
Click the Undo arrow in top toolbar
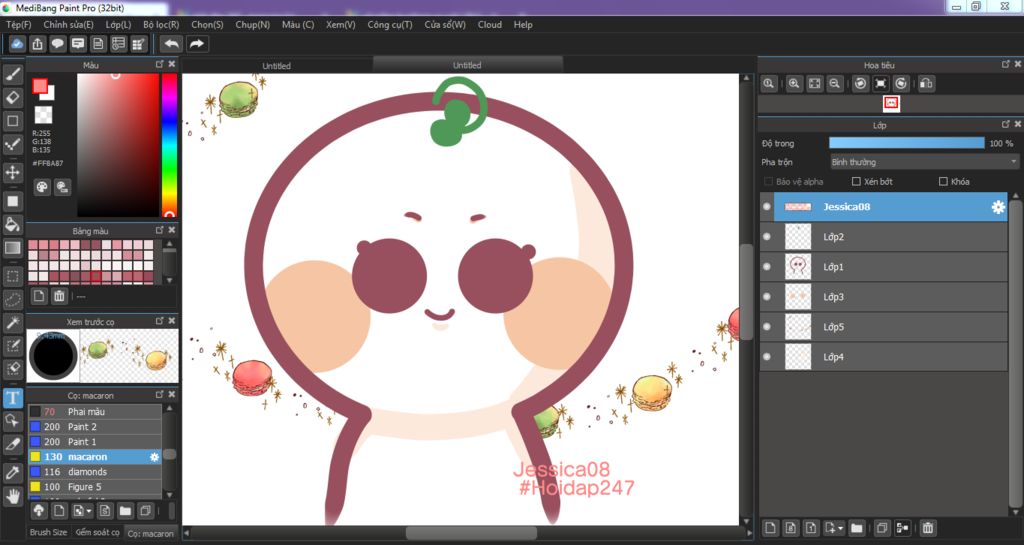(171, 44)
